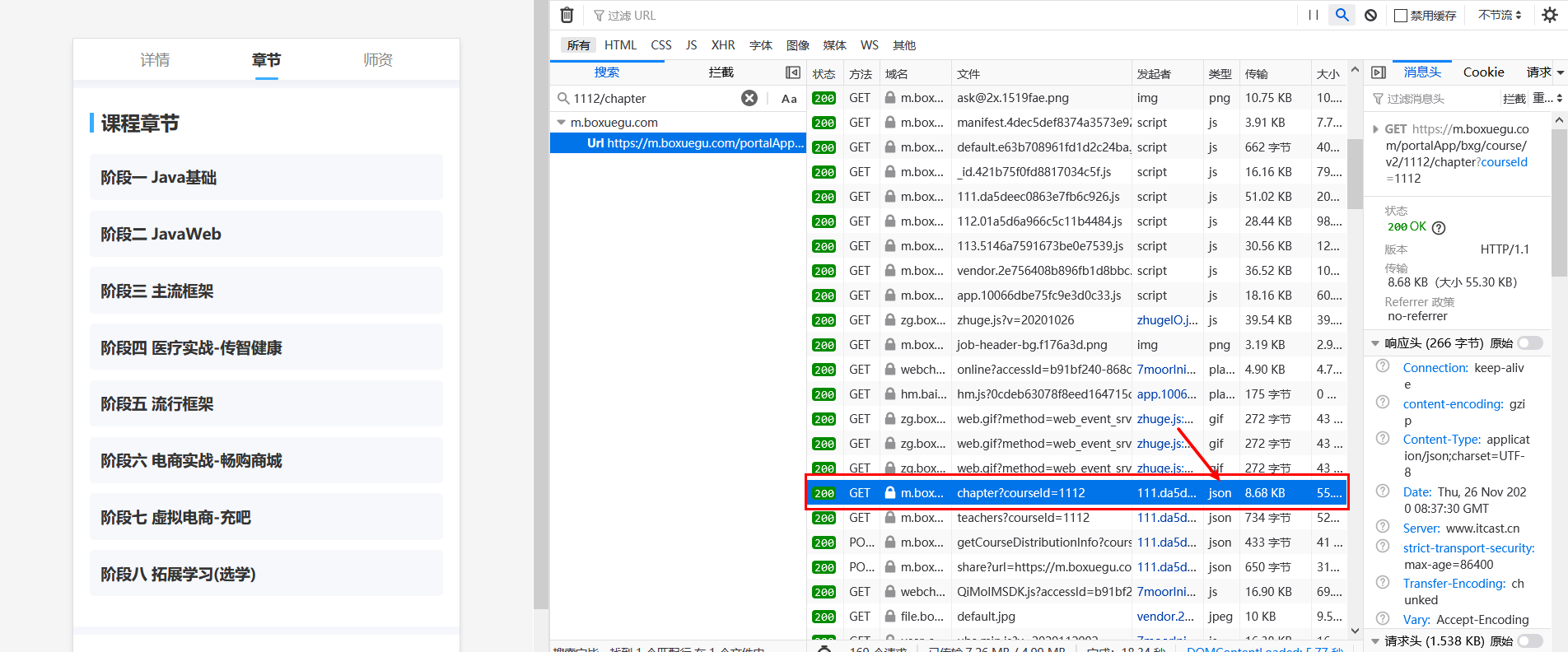The width and height of the screenshot is (1568, 652).
Task: Collapse the m.boxuegu.com search result tree
Action: [562, 123]
